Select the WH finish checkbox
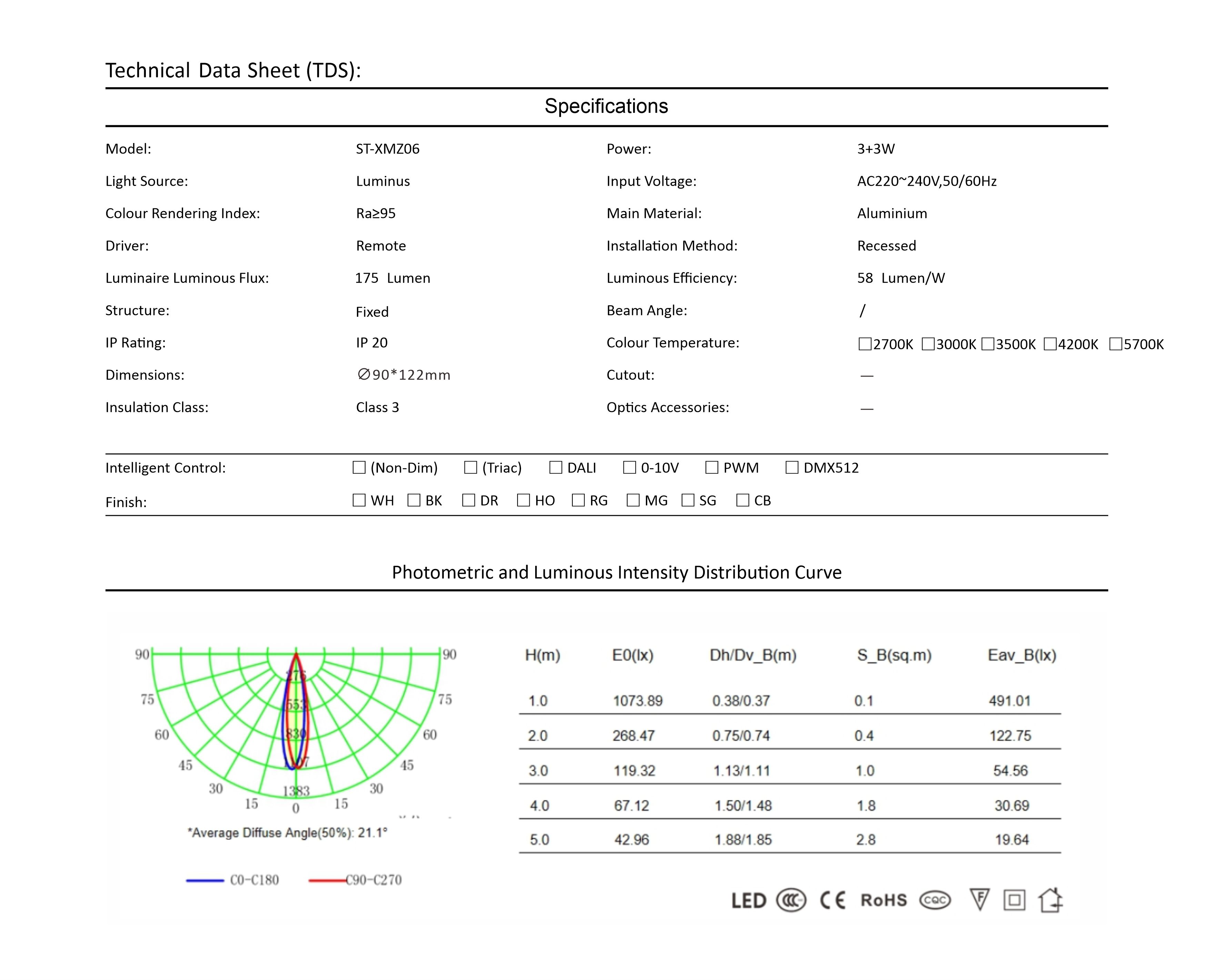This screenshot has height=980, width=1210. point(359,500)
